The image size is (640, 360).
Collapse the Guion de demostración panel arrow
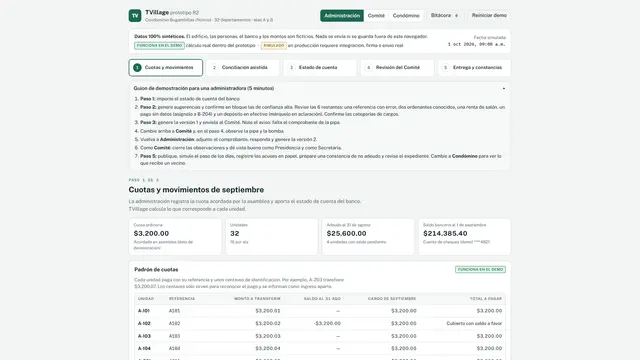[x=504, y=89]
